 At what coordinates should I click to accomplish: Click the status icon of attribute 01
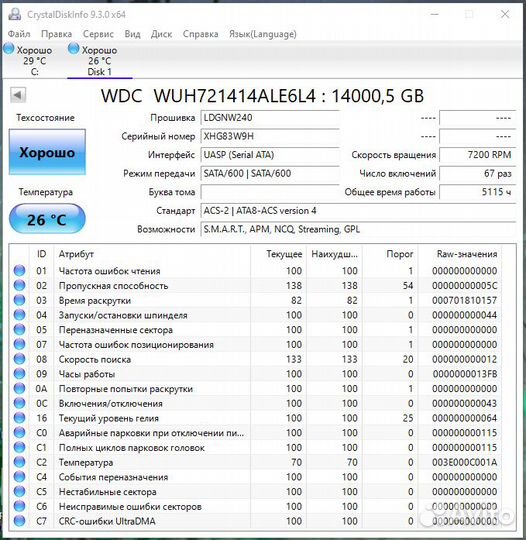point(20,270)
